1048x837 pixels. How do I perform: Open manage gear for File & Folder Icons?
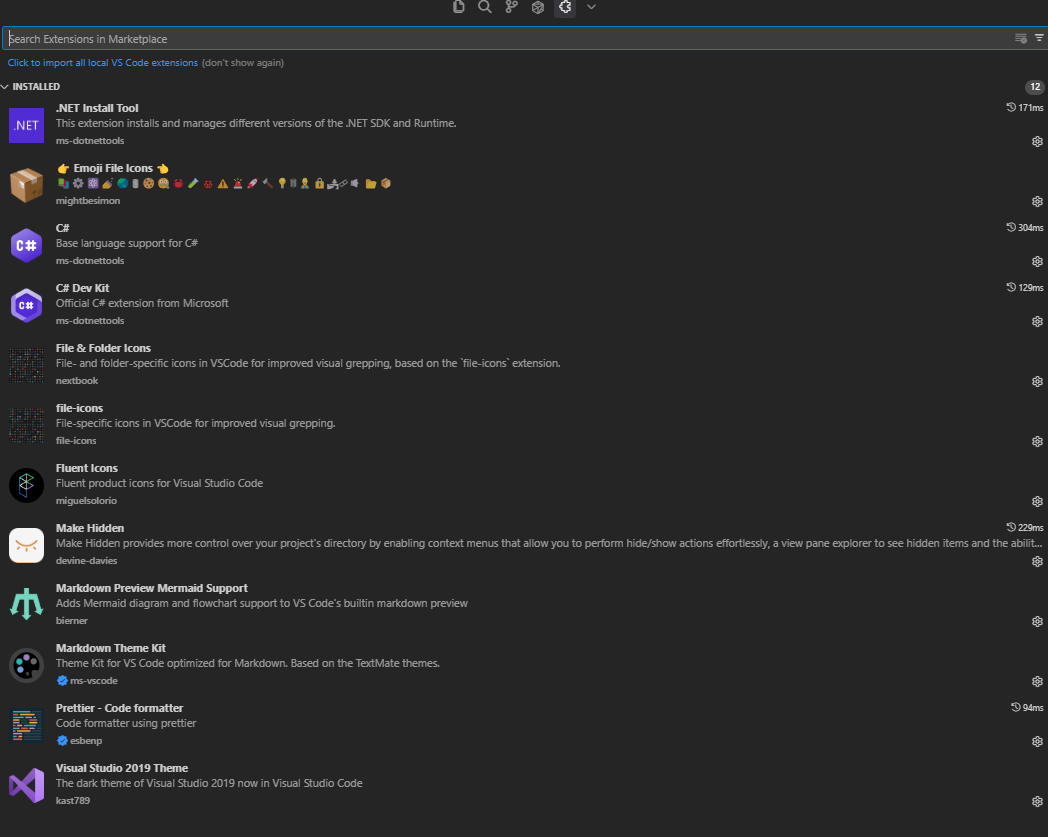coord(1037,381)
